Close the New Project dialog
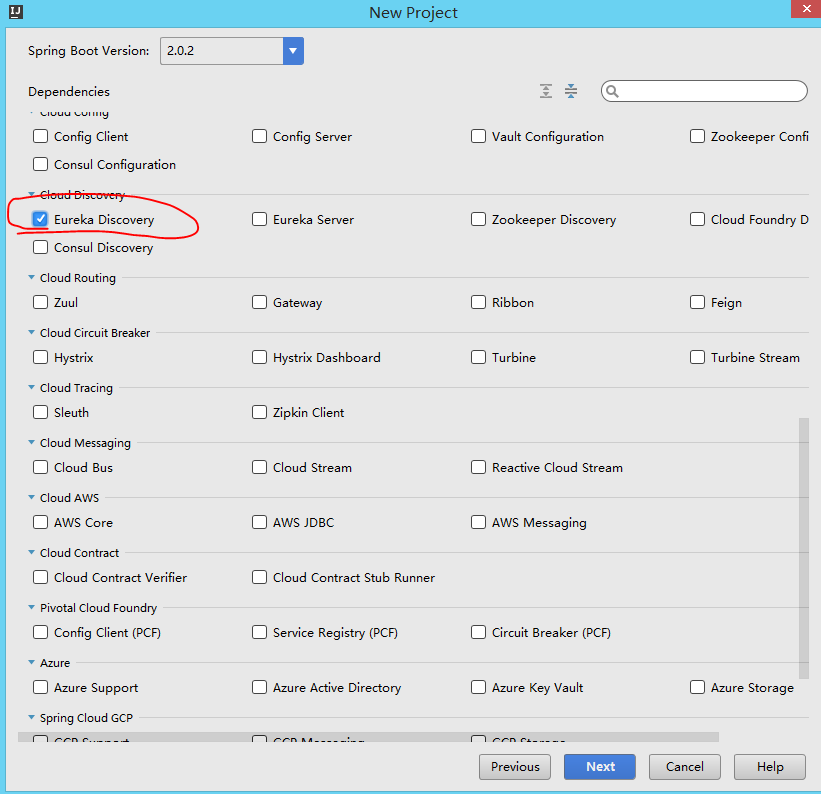The image size is (821, 794). [x=806, y=9]
